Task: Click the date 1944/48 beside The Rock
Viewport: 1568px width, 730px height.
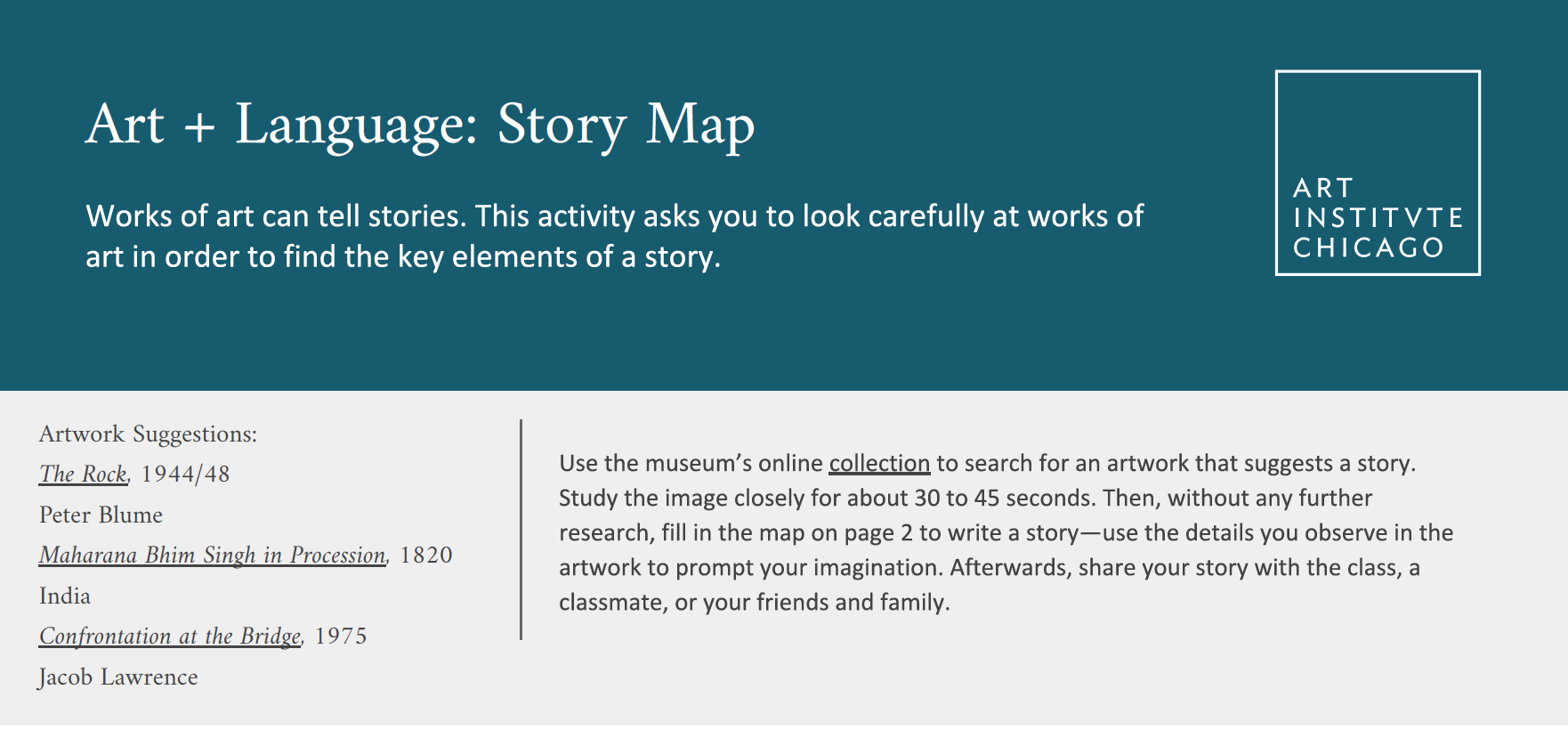Action: point(185,474)
